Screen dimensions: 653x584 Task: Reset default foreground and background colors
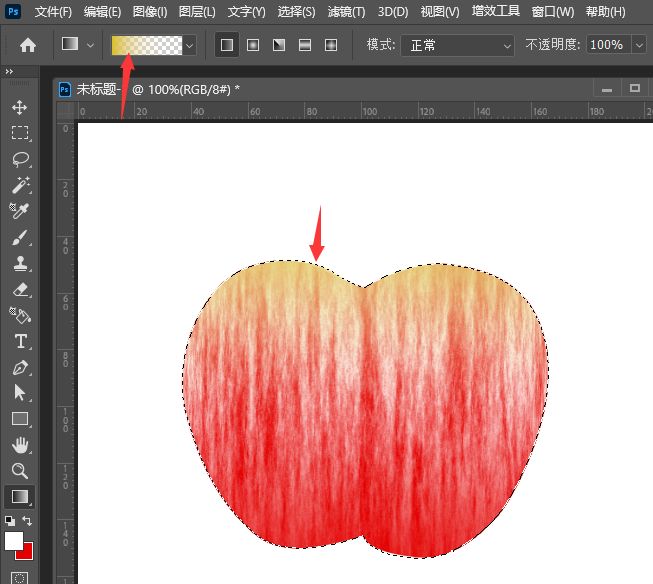pyautogui.click(x=10, y=521)
